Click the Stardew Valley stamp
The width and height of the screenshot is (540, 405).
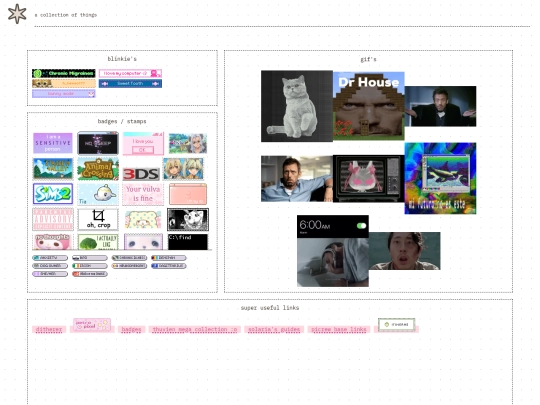tap(53, 169)
